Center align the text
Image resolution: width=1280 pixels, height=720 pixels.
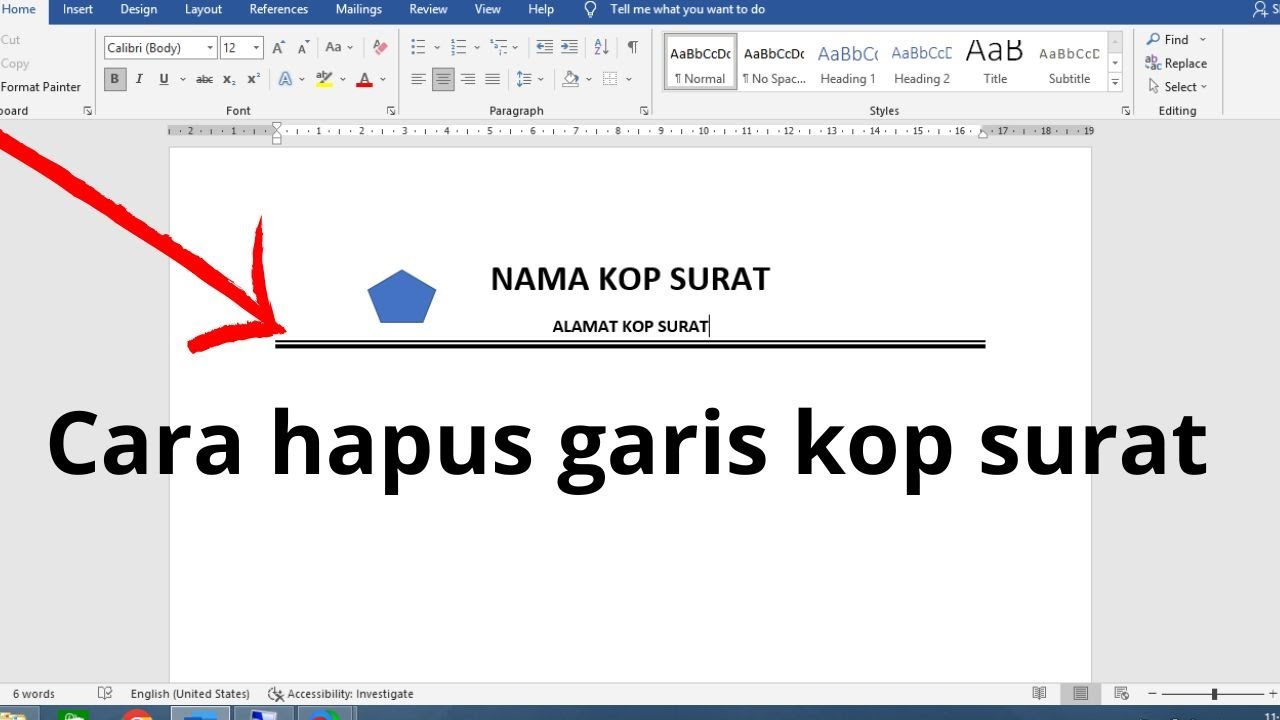tap(443, 79)
